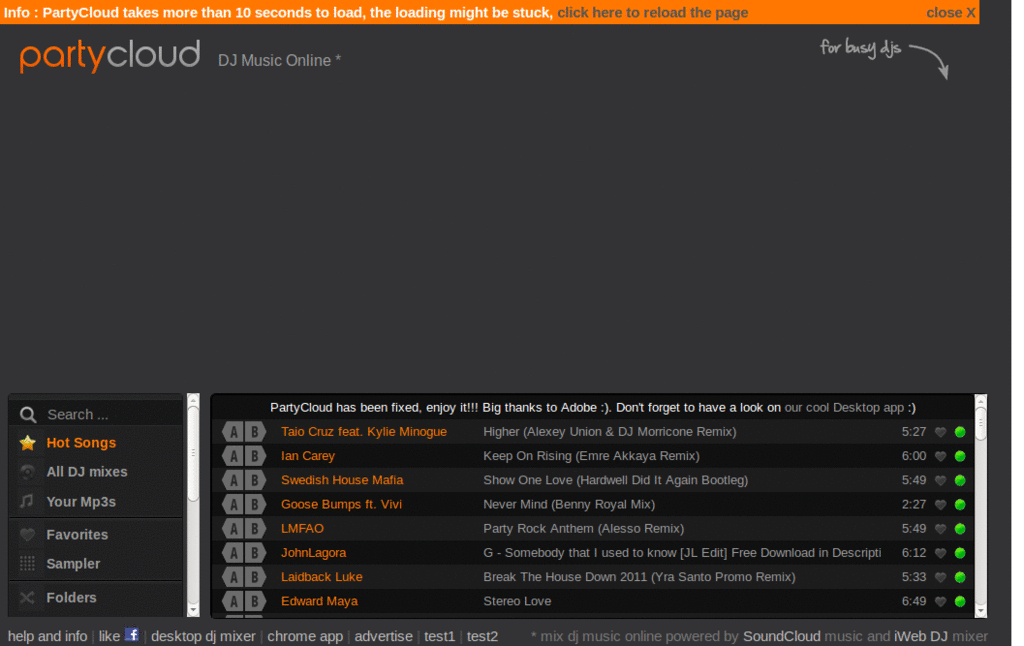The height and width of the screenshot is (646, 1024).
Task: Favorite LMFAO Party Rock Anthem heart
Action: coord(940,528)
